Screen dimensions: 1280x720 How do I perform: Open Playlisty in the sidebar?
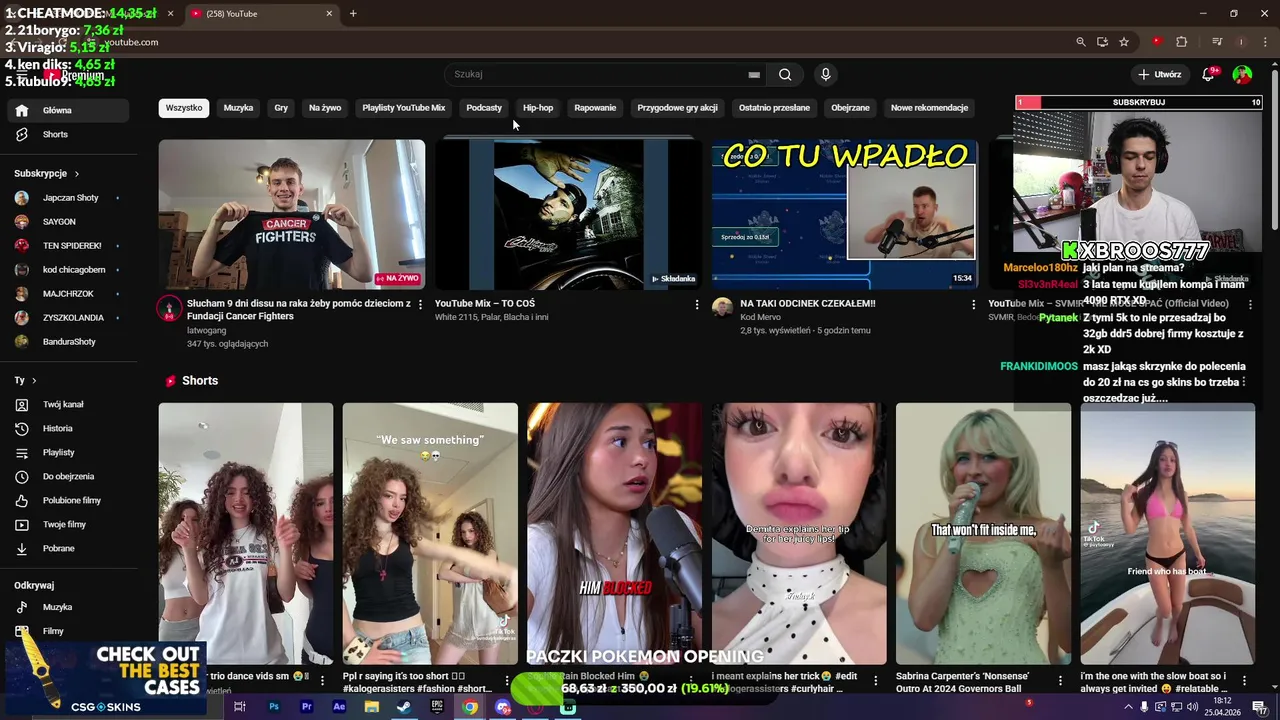pyautogui.click(x=68, y=452)
